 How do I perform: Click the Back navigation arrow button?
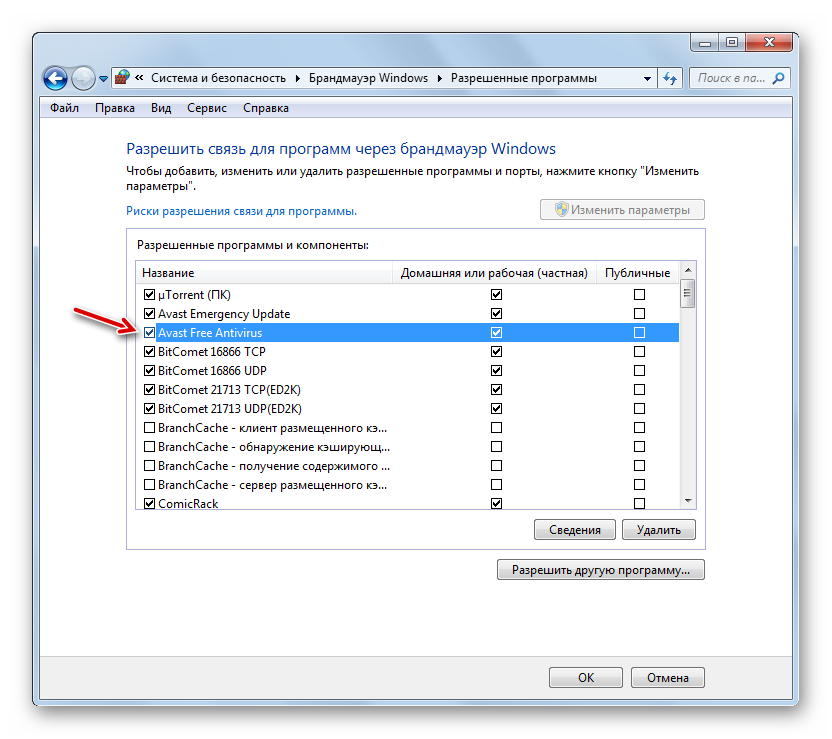tap(55, 78)
